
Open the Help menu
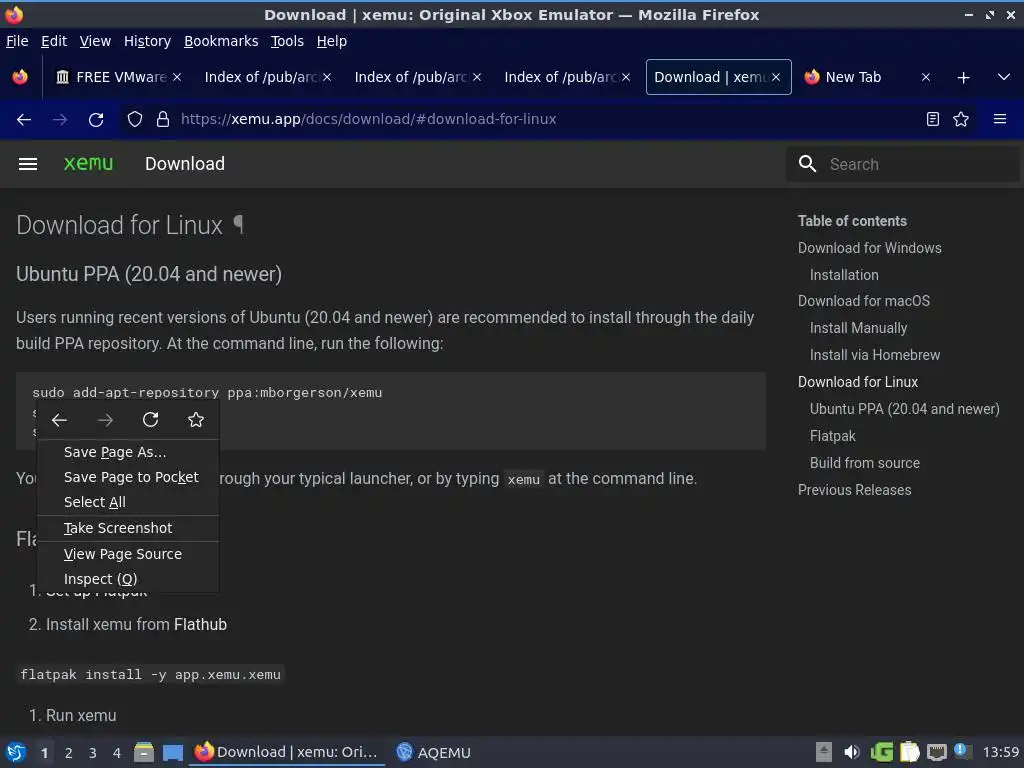tap(332, 41)
